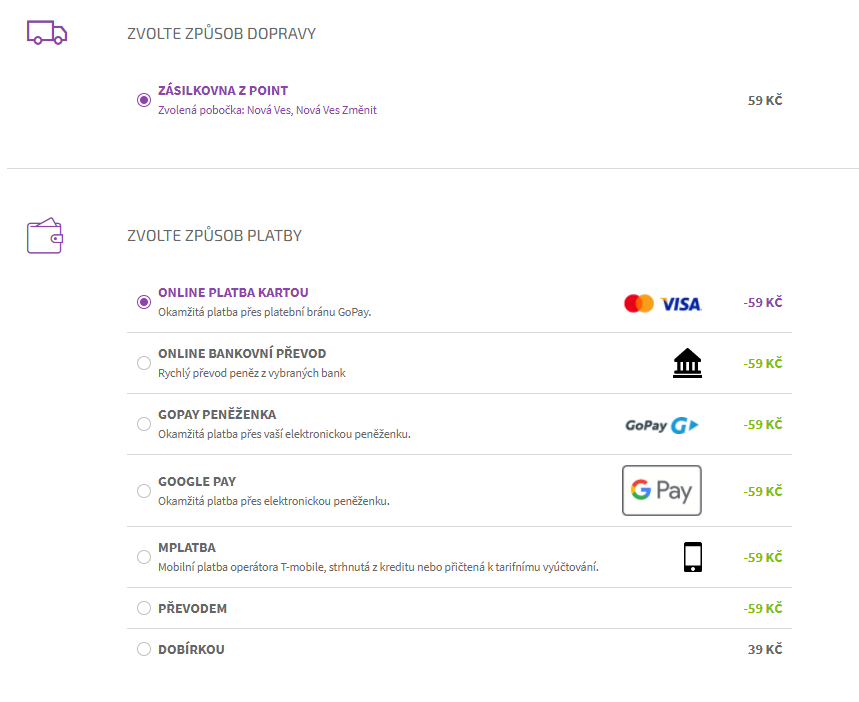This screenshot has height=702, width=859.
Task: Click the Změnit link to change branch
Action: 359,110
